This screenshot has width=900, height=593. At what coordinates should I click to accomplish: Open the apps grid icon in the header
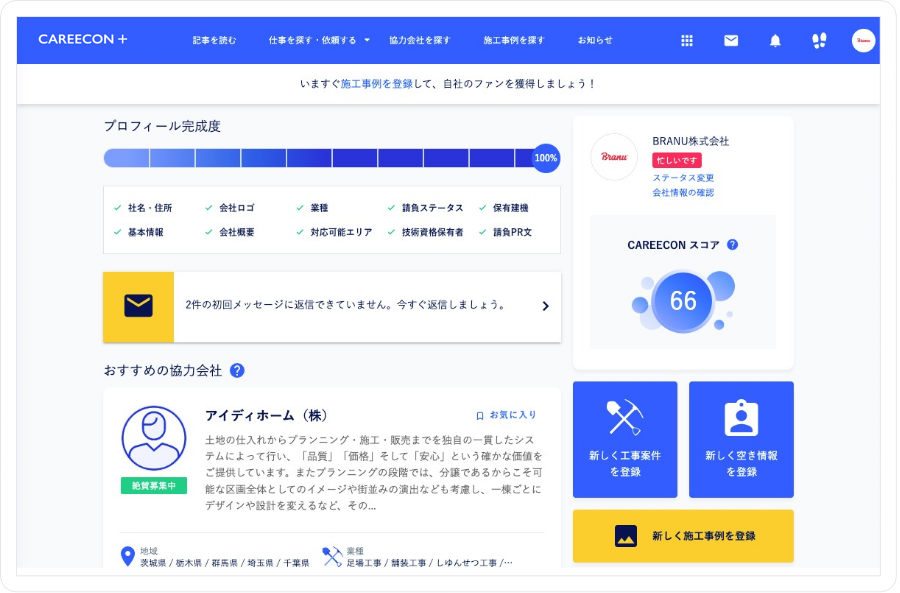[687, 40]
